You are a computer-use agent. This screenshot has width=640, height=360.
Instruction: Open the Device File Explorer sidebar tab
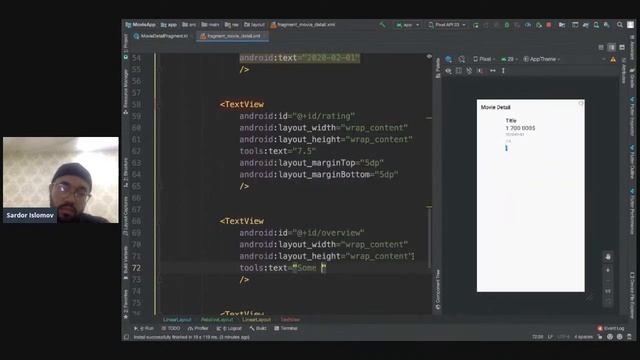point(632,296)
